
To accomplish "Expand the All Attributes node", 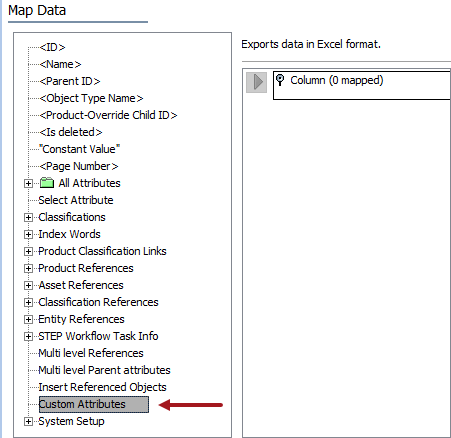I will [28, 183].
